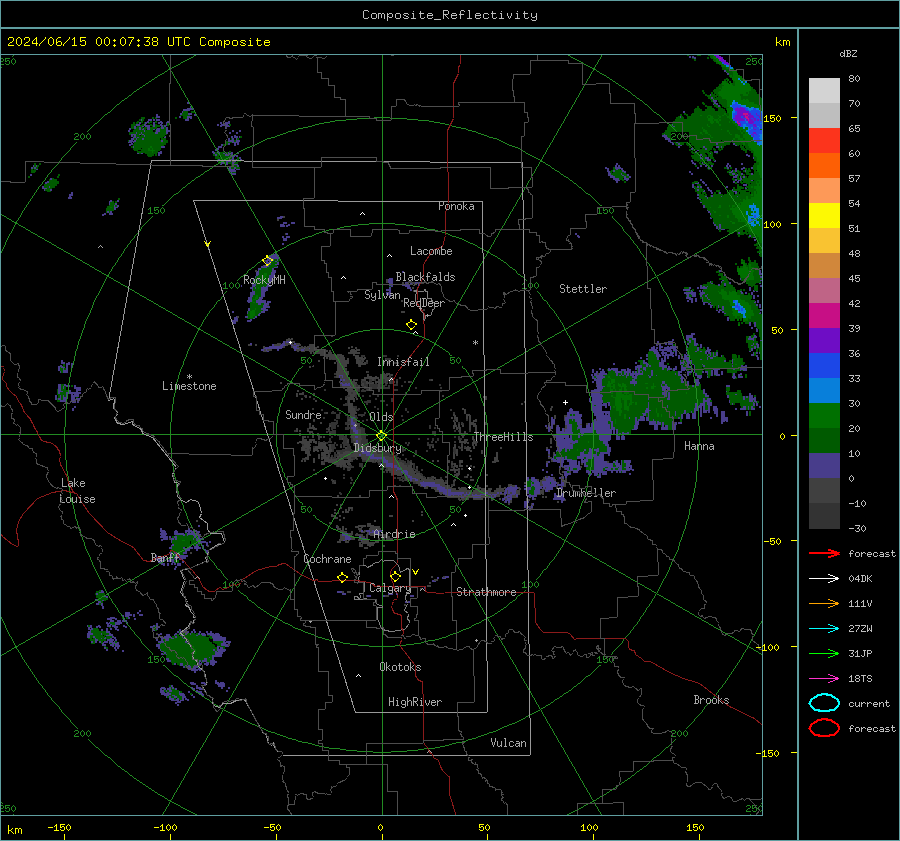This screenshot has width=900, height=841.
Task: Click the yellow V marker northwest of RockyMH
Action: 208,244
